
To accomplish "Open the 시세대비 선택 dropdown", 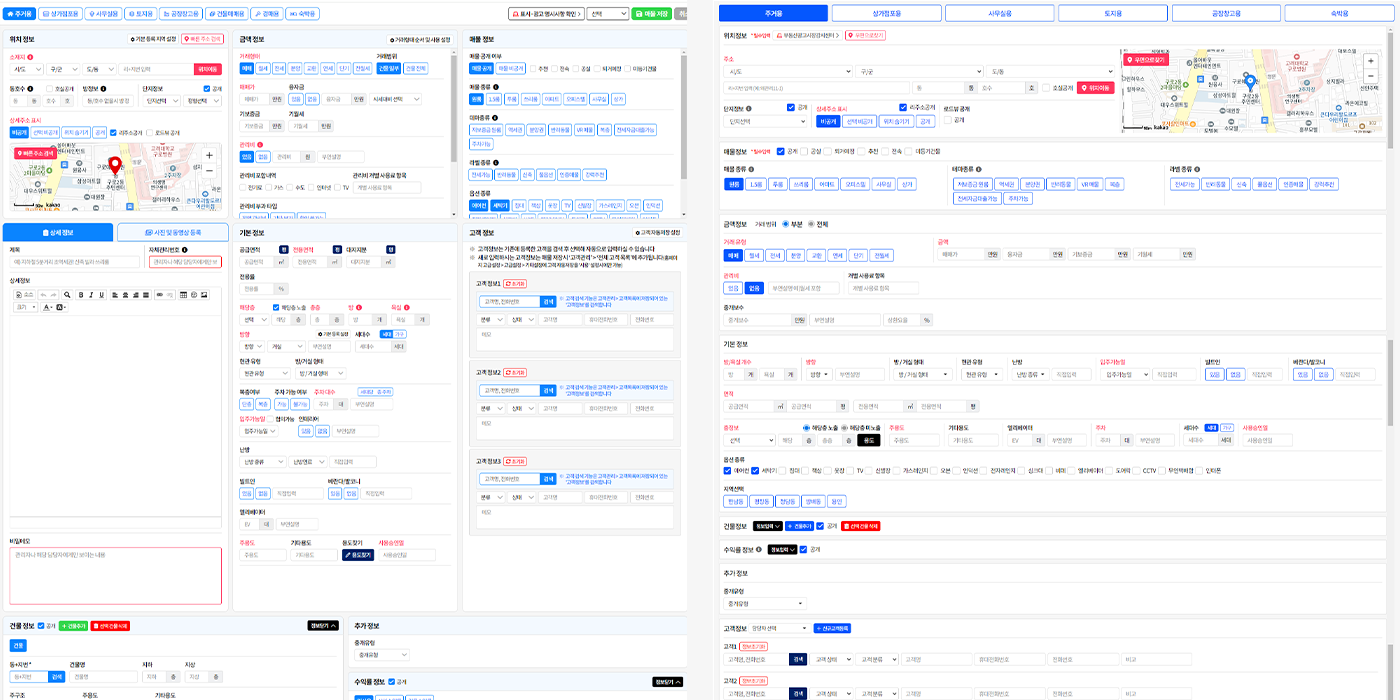I will click(x=395, y=99).
